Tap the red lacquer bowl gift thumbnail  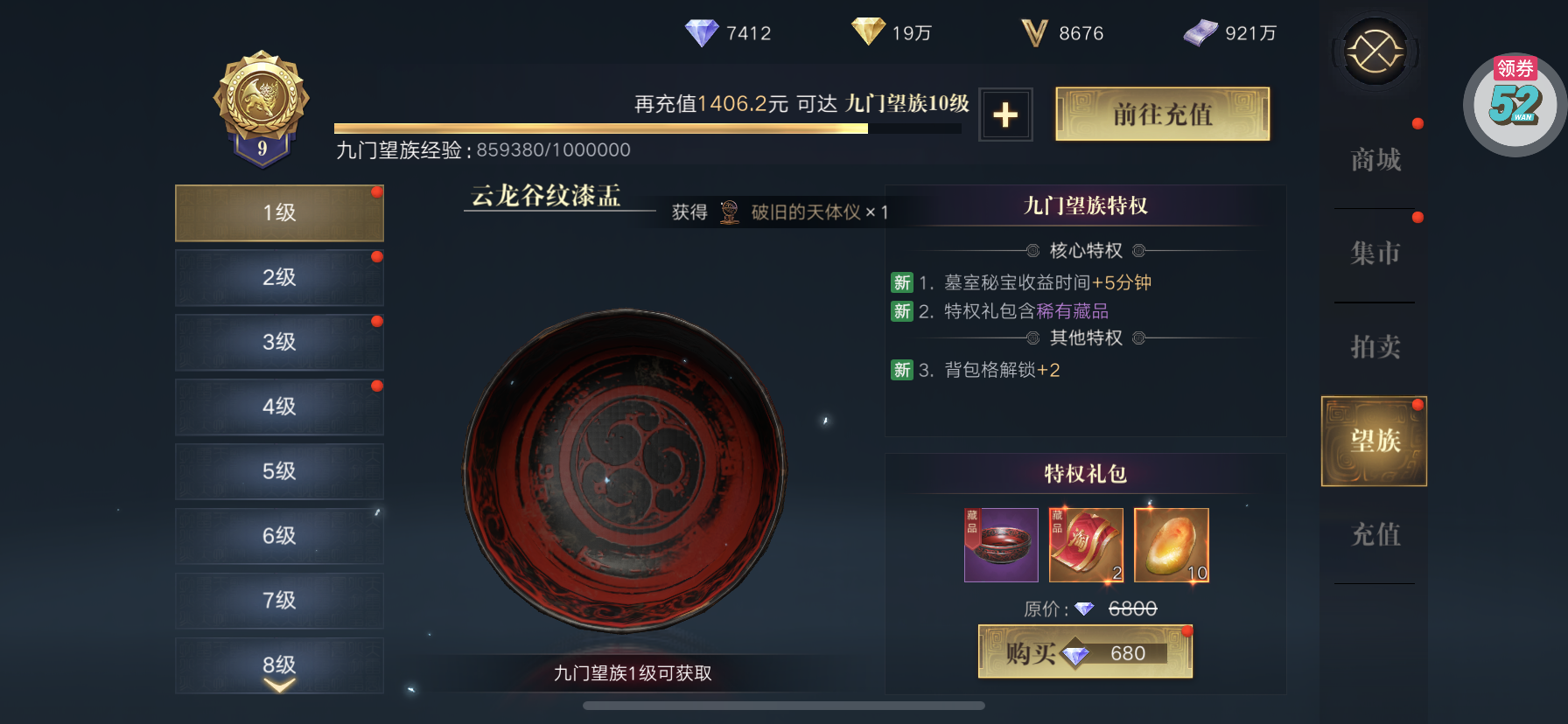(1001, 545)
